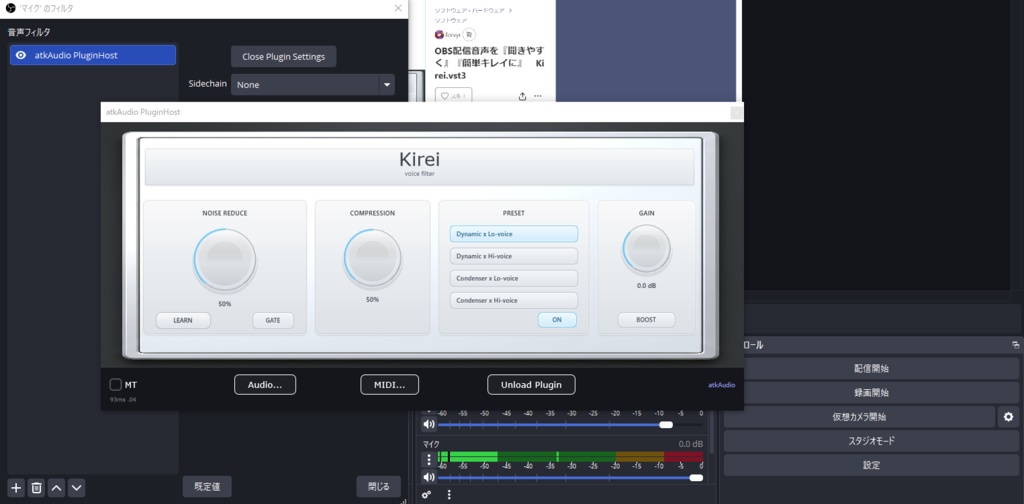Click the OBS logo in filter window title
Viewport: 1024px width, 504px height.
coord(10,8)
